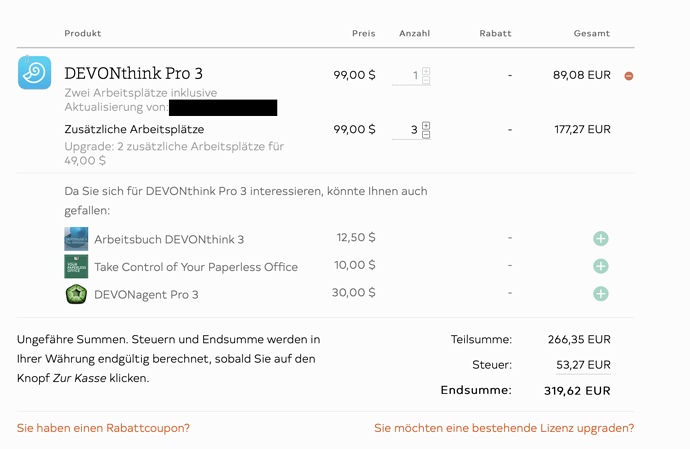Click the Arbeitsbuch DEVONthink 3 product name
Screen dimensions: 690x449
tap(169, 239)
